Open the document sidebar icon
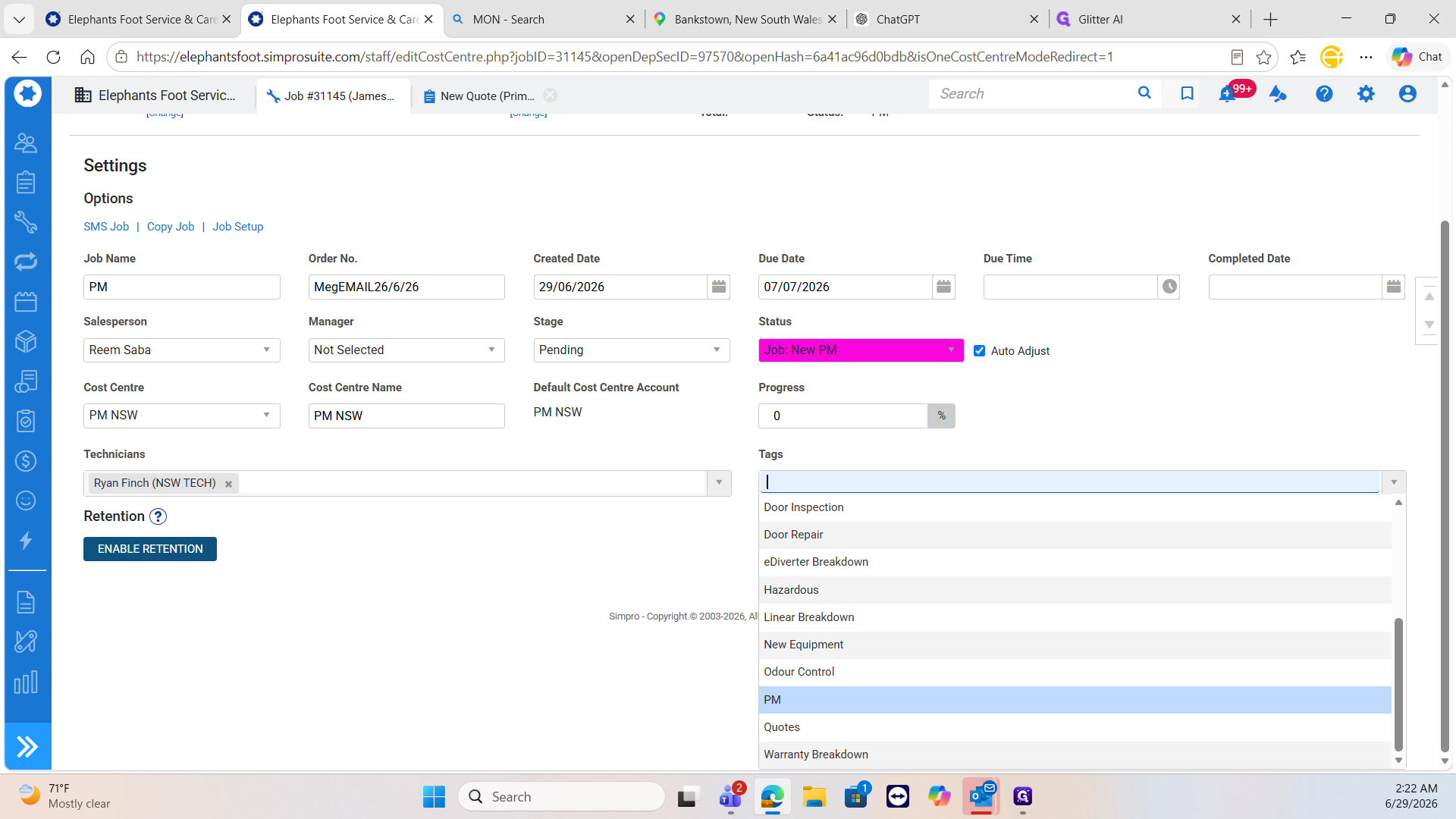Screen dimensions: 1456x819 [x=26, y=602]
